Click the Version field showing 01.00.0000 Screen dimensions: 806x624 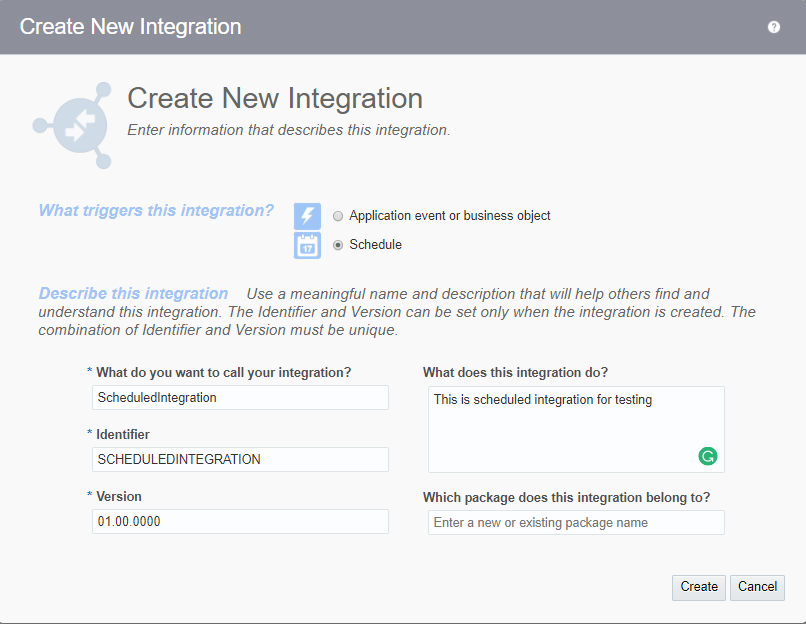pos(240,522)
